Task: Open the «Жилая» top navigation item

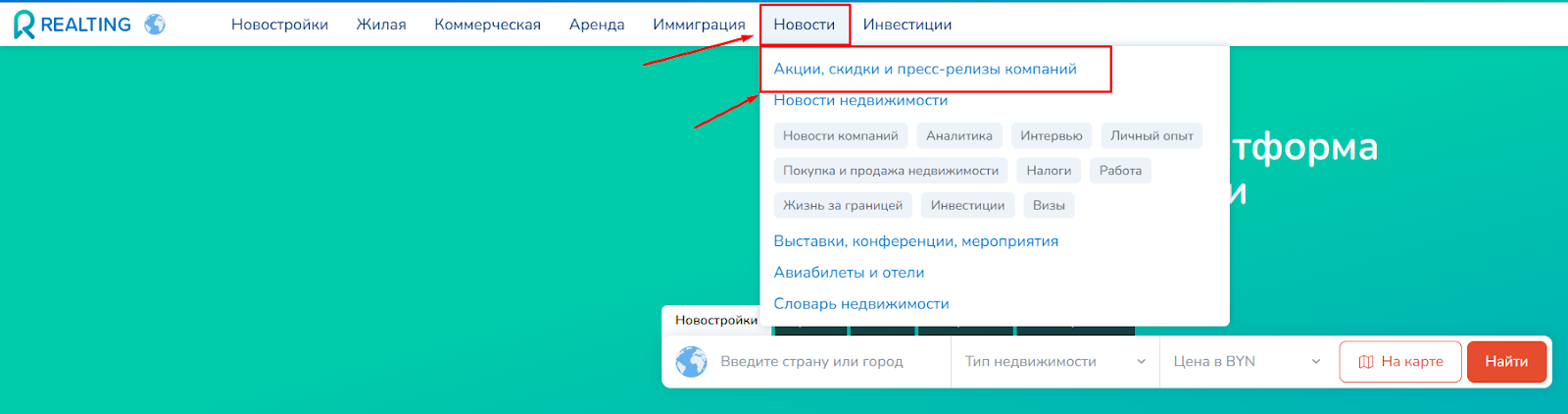Action: click(x=381, y=25)
